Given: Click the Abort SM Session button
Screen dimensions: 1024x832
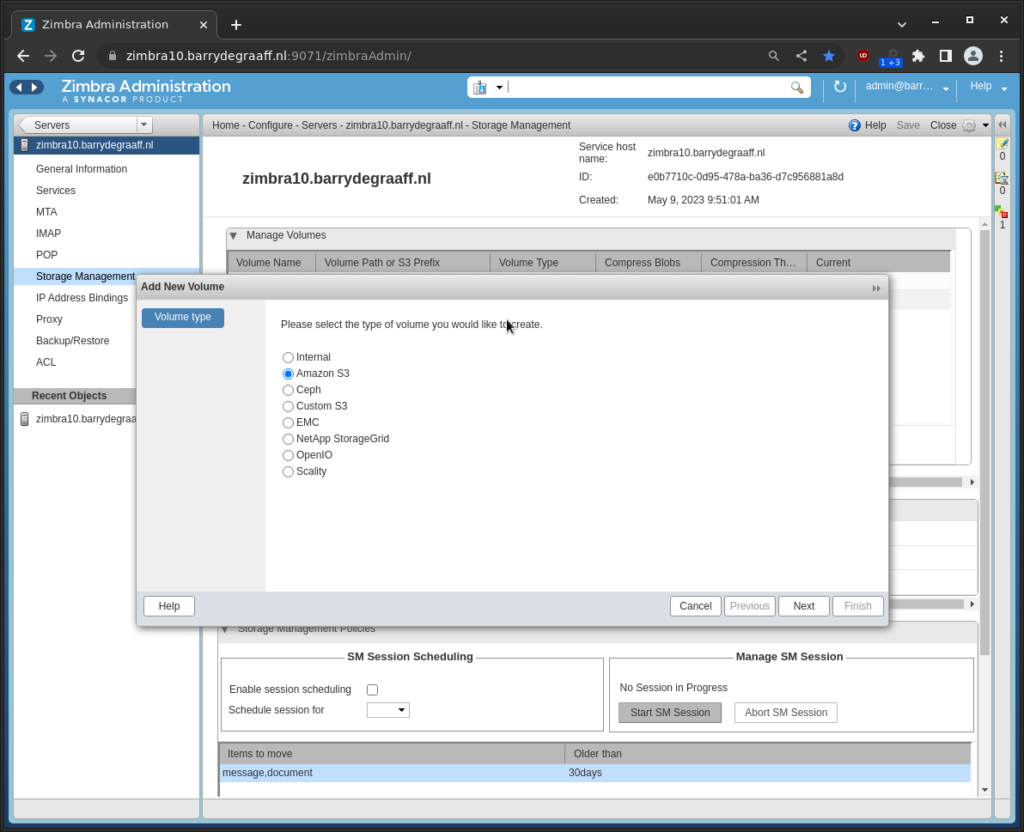Looking at the screenshot, I should click(x=786, y=712).
